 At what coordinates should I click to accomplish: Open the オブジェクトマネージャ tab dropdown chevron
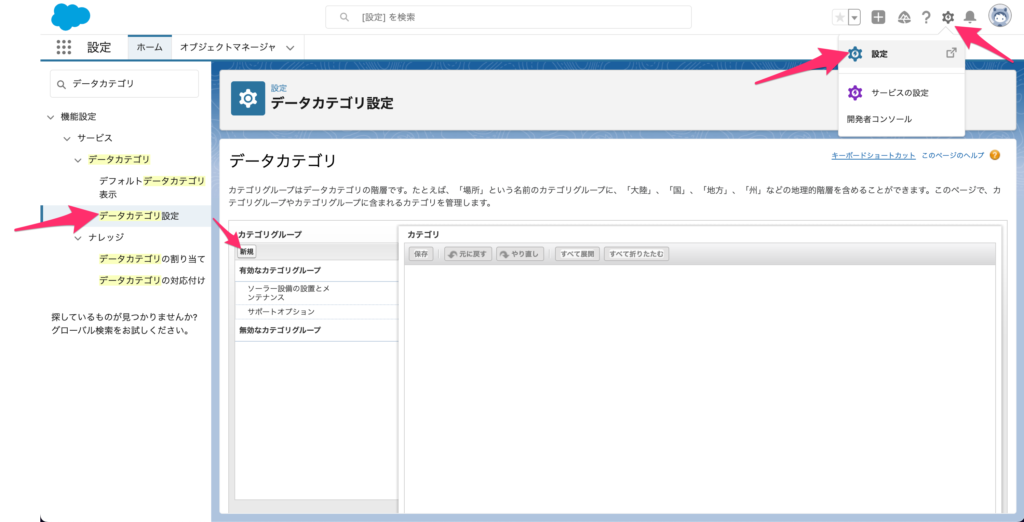pyautogui.click(x=290, y=48)
